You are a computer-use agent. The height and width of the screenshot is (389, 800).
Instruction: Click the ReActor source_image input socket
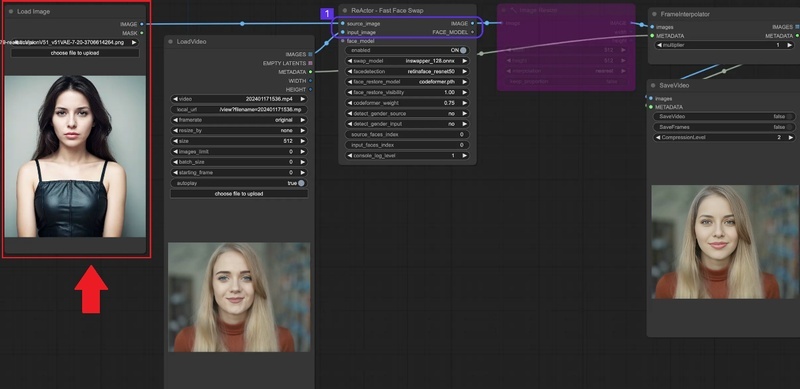click(343, 24)
